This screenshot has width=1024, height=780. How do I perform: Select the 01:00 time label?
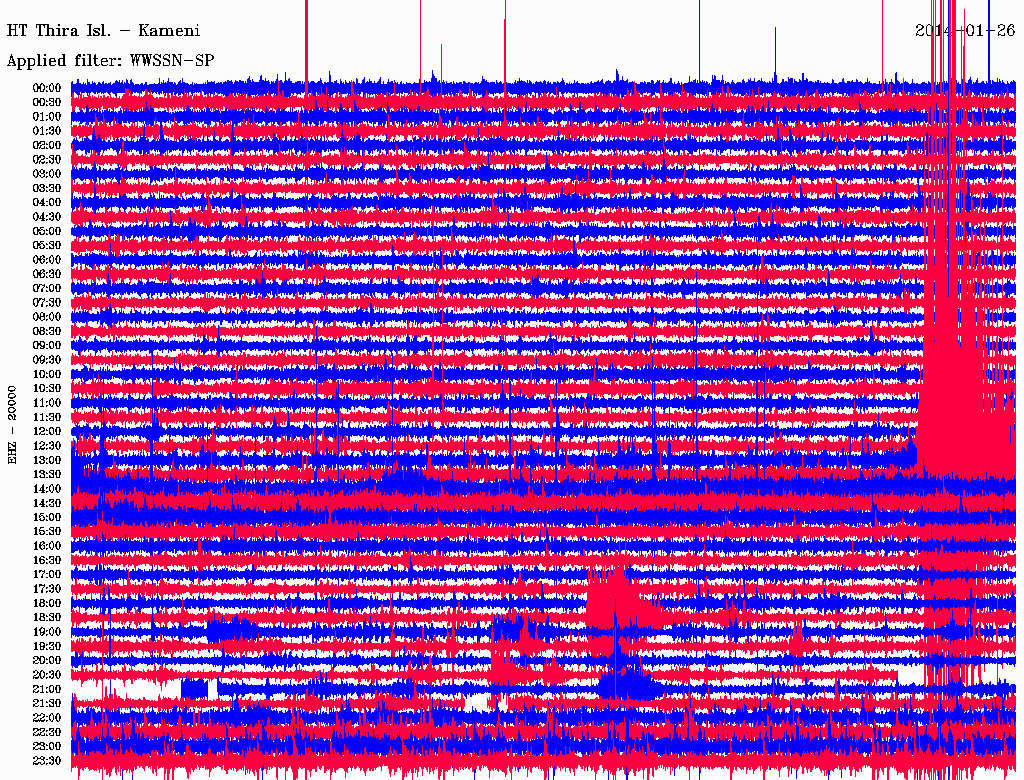(47, 116)
